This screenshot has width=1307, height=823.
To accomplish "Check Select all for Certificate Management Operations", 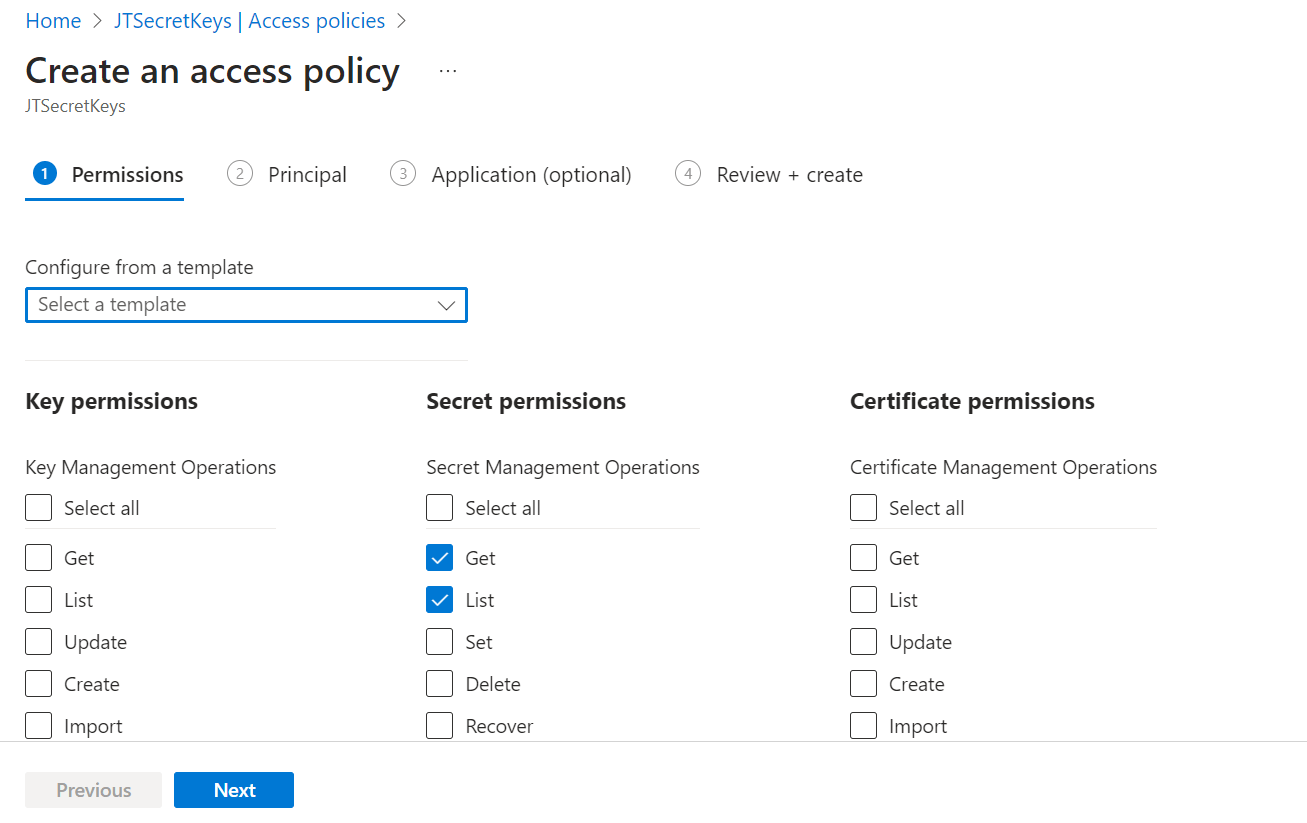I will click(x=863, y=508).
